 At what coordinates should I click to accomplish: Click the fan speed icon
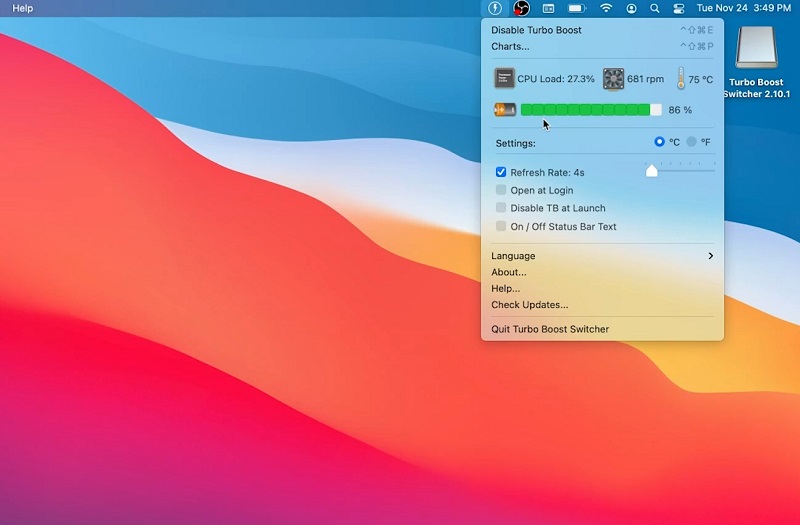(613, 79)
